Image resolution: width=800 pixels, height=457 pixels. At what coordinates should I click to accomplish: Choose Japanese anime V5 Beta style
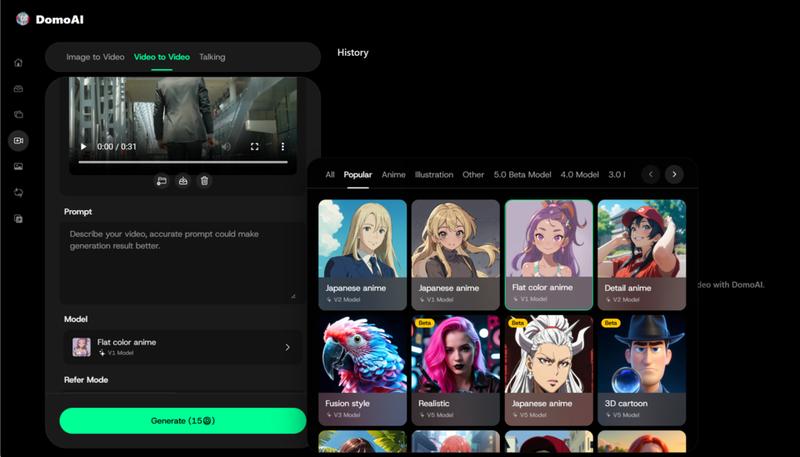(549, 370)
